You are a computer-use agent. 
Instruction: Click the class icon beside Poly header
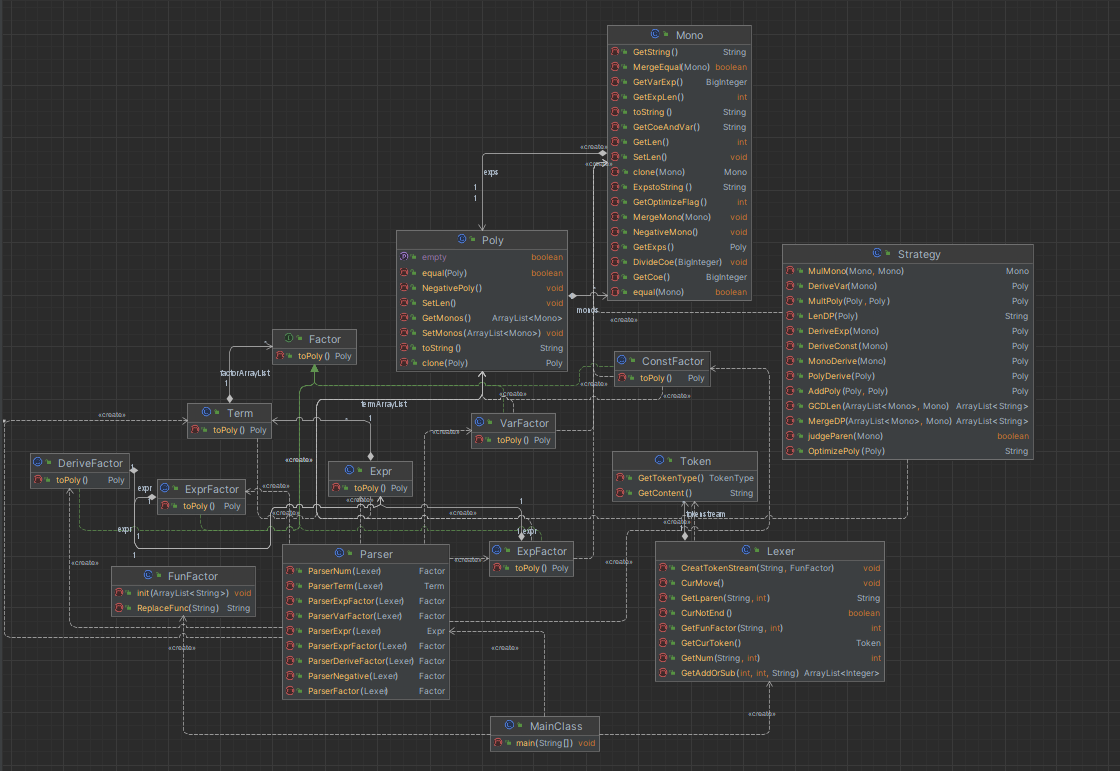tap(462, 239)
